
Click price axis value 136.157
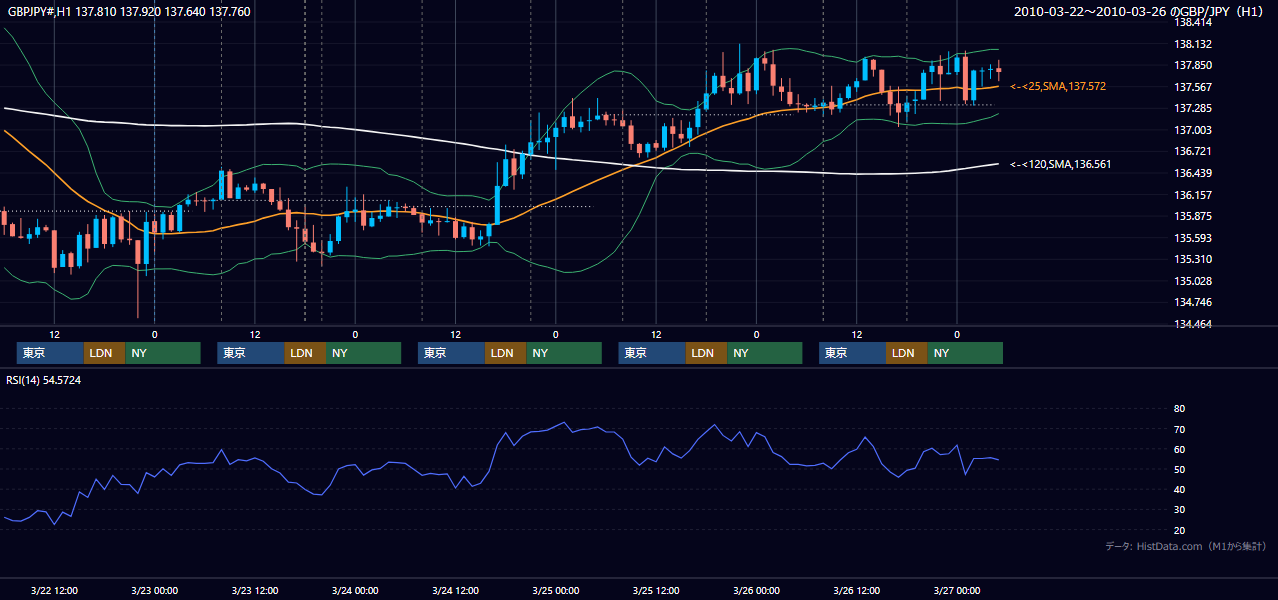pyautogui.click(x=1192, y=195)
